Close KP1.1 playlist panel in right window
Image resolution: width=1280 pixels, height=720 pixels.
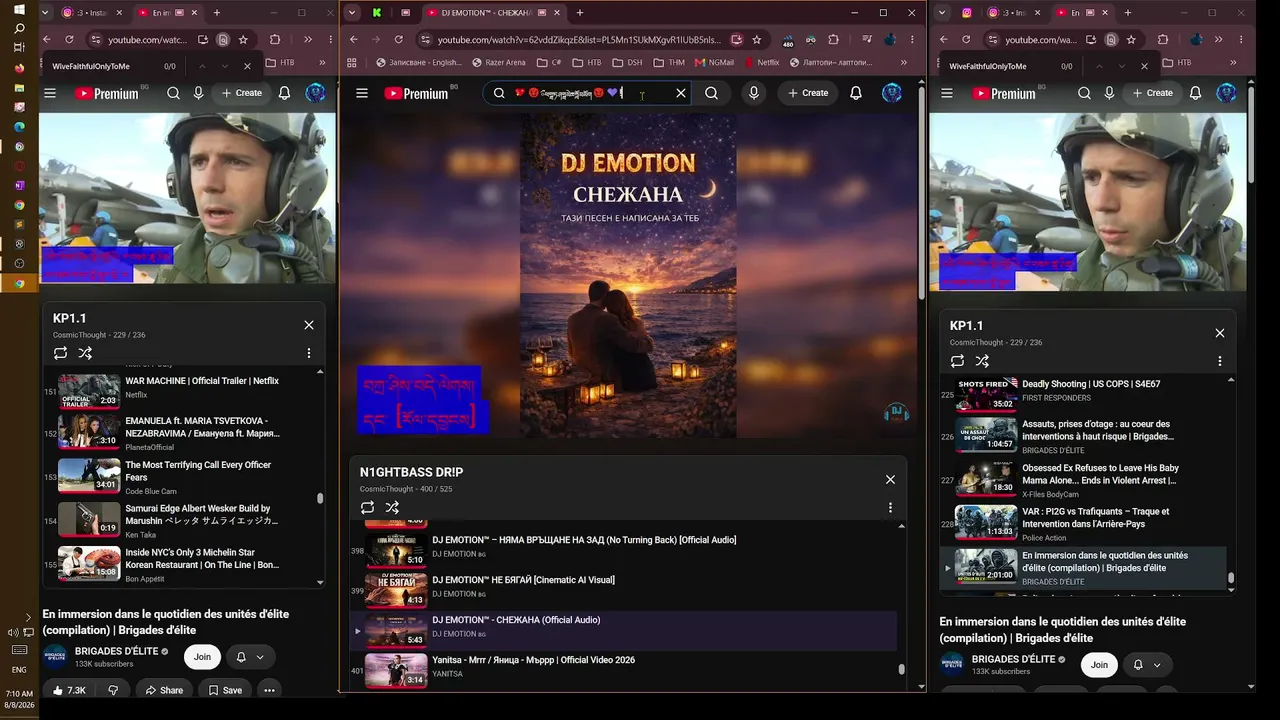click(1220, 333)
